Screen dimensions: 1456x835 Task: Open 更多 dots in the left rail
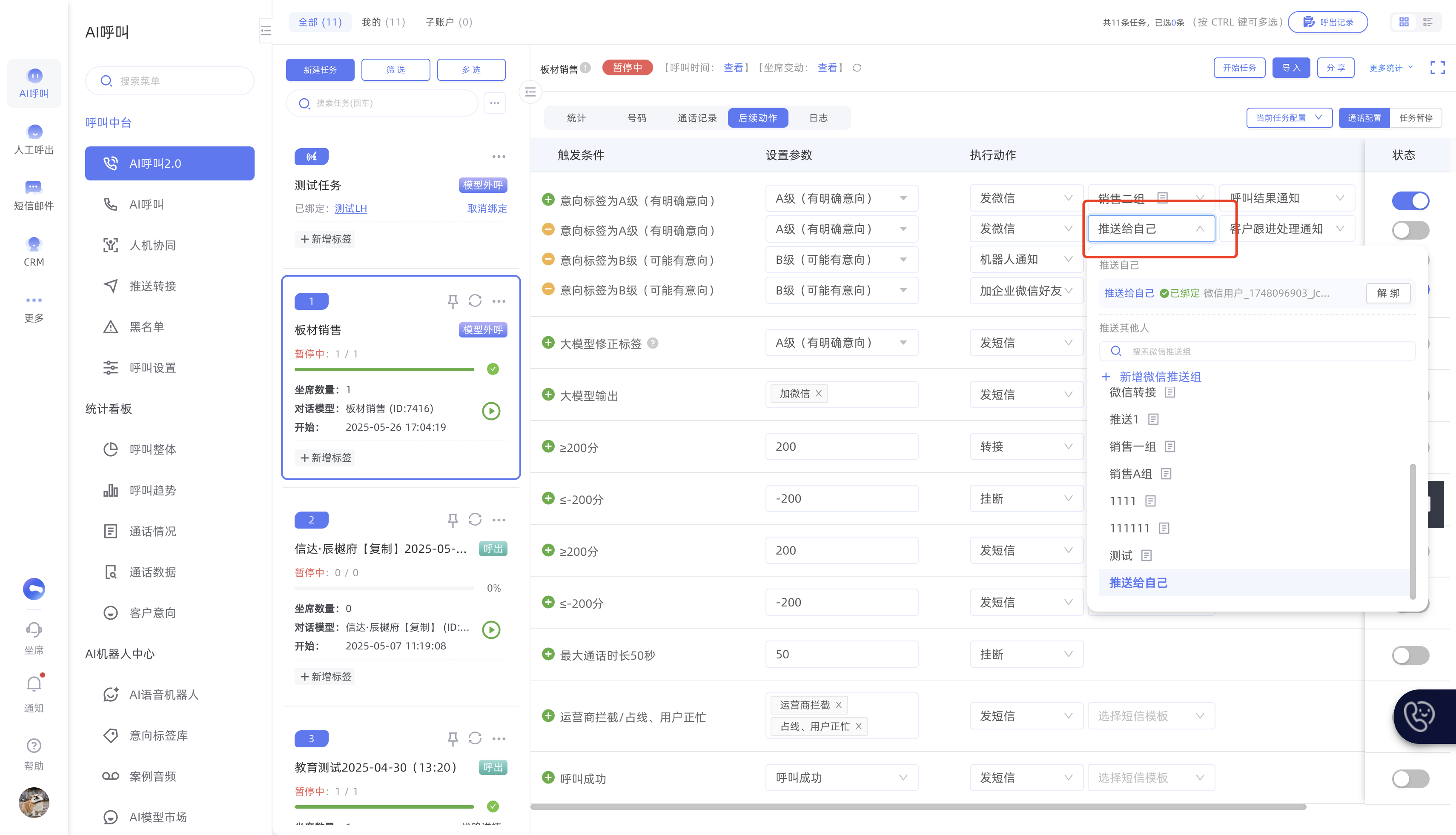tap(34, 308)
